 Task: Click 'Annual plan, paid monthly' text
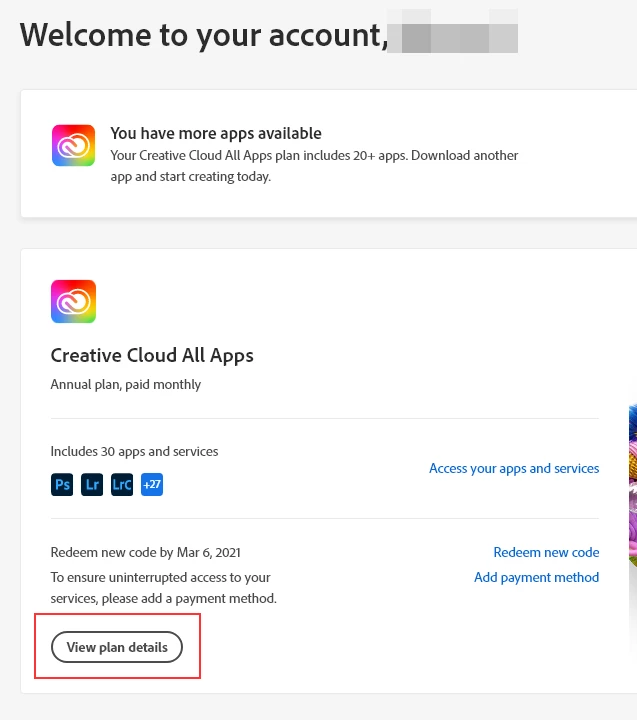(x=126, y=384)
